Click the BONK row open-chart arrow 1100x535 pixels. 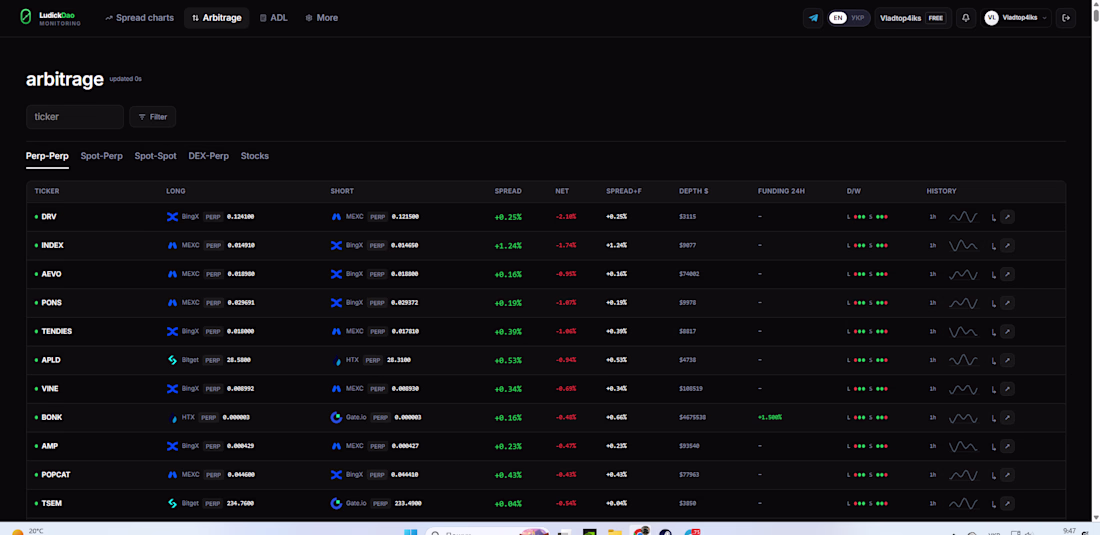[x=1007, y=417]
